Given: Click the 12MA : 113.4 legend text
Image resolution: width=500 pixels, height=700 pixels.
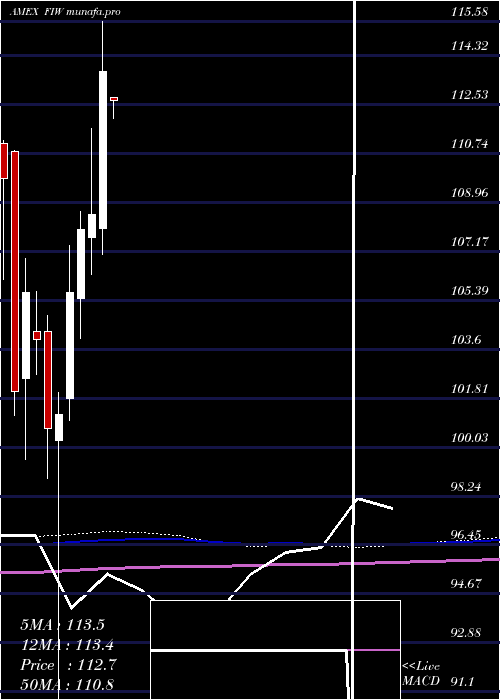Looking at the screenshot, I should pos(67,644).
